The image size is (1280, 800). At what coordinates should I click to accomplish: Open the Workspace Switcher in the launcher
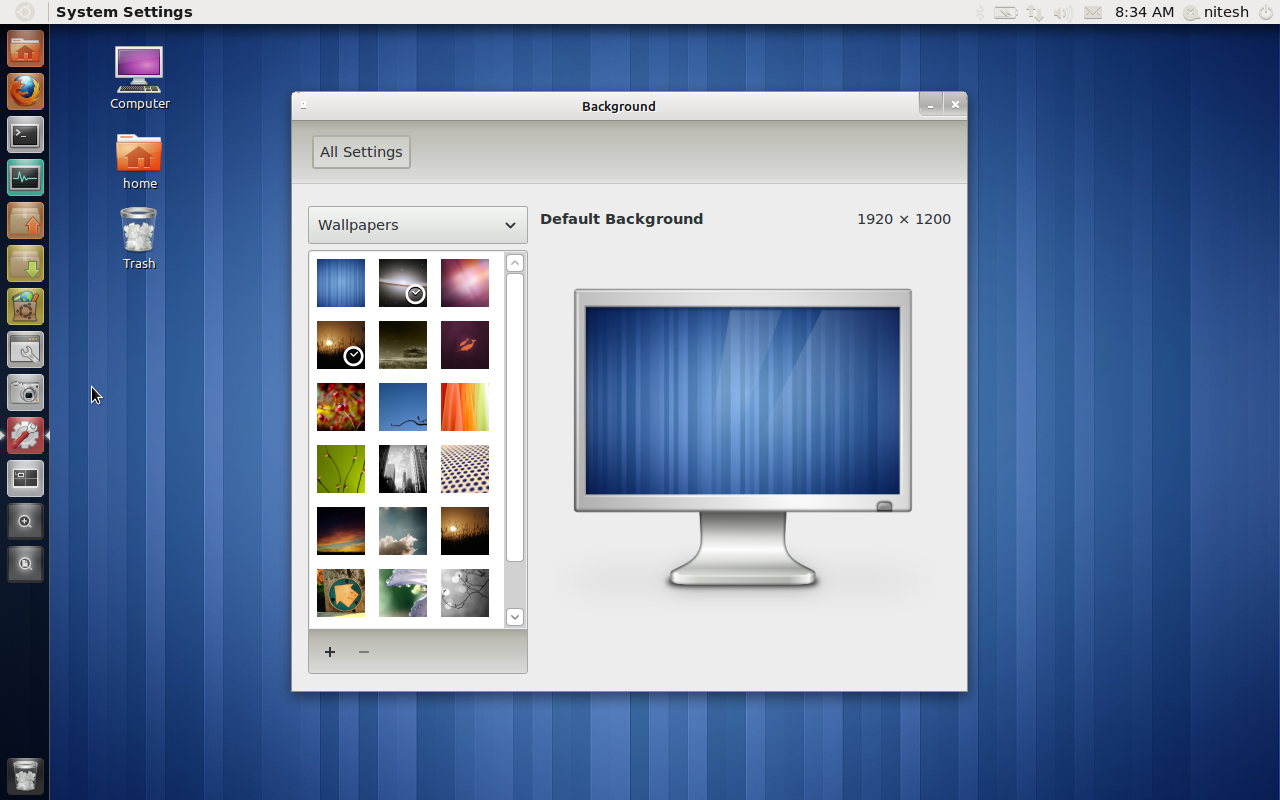point(25,478)
